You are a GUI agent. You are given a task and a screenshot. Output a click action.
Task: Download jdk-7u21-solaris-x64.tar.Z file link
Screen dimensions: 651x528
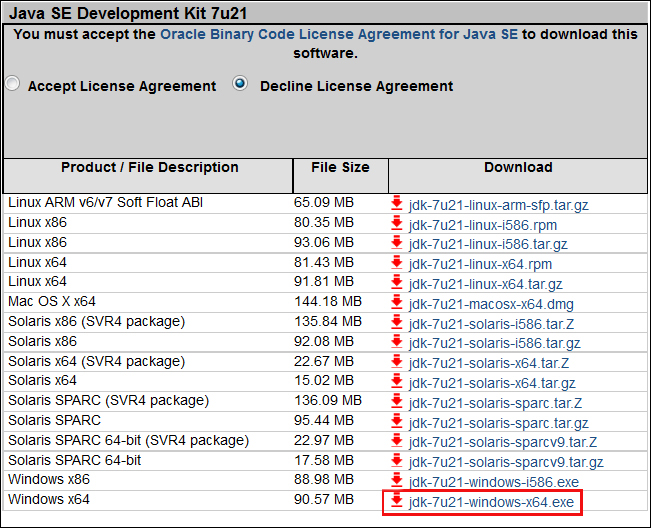point(488,363)
